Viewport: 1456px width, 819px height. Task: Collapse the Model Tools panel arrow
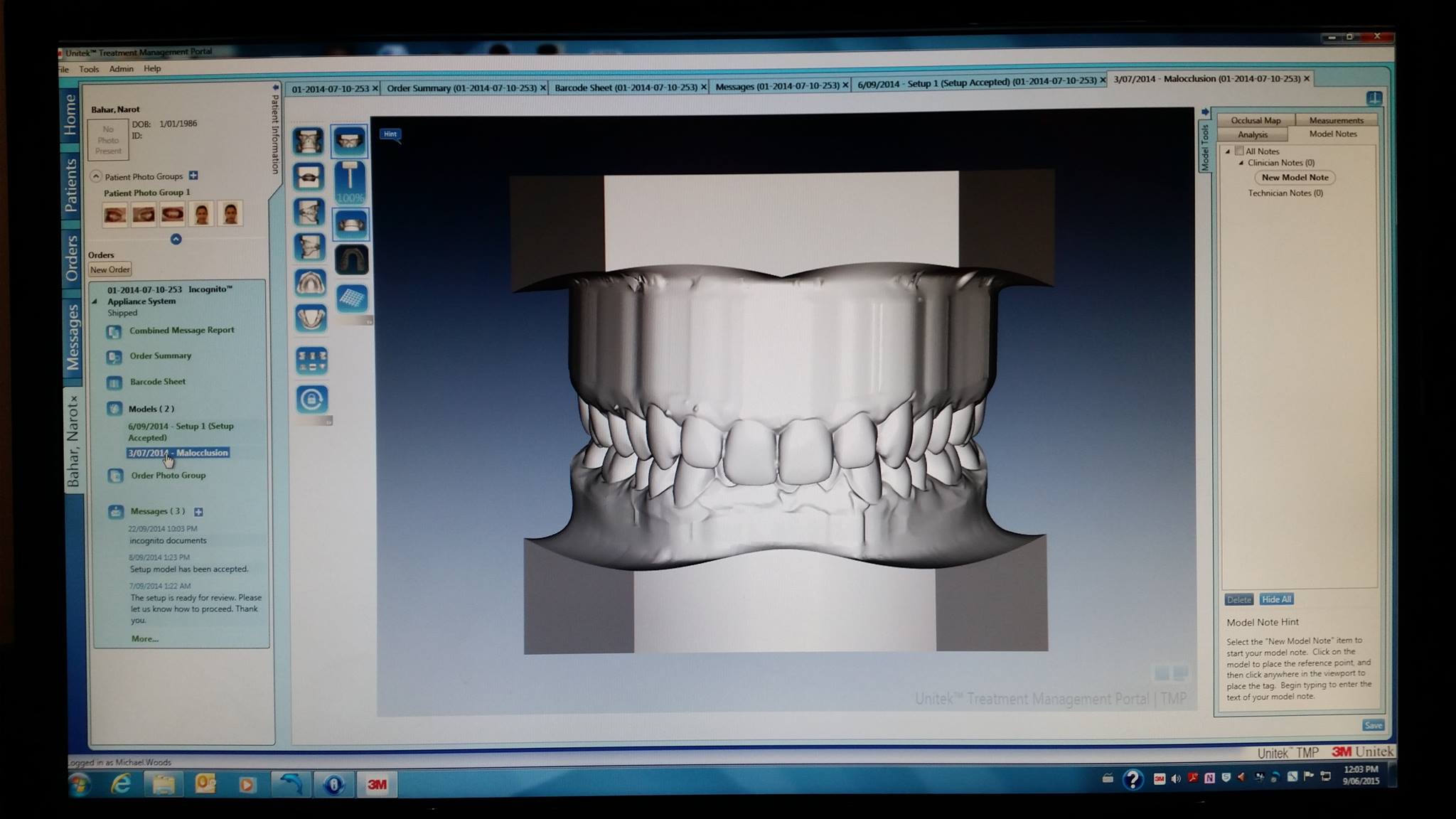point(1204,112)
